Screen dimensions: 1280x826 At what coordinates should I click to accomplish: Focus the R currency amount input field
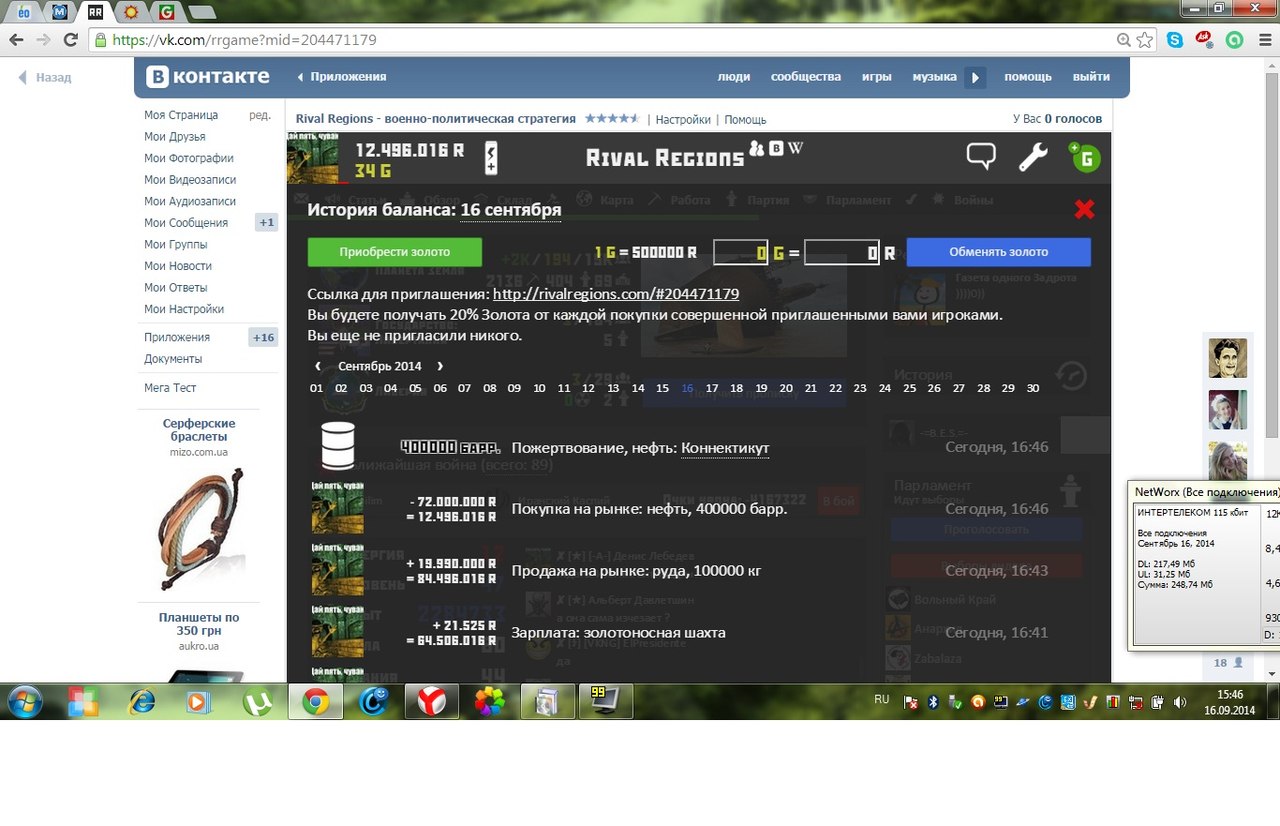click(842, 252)
